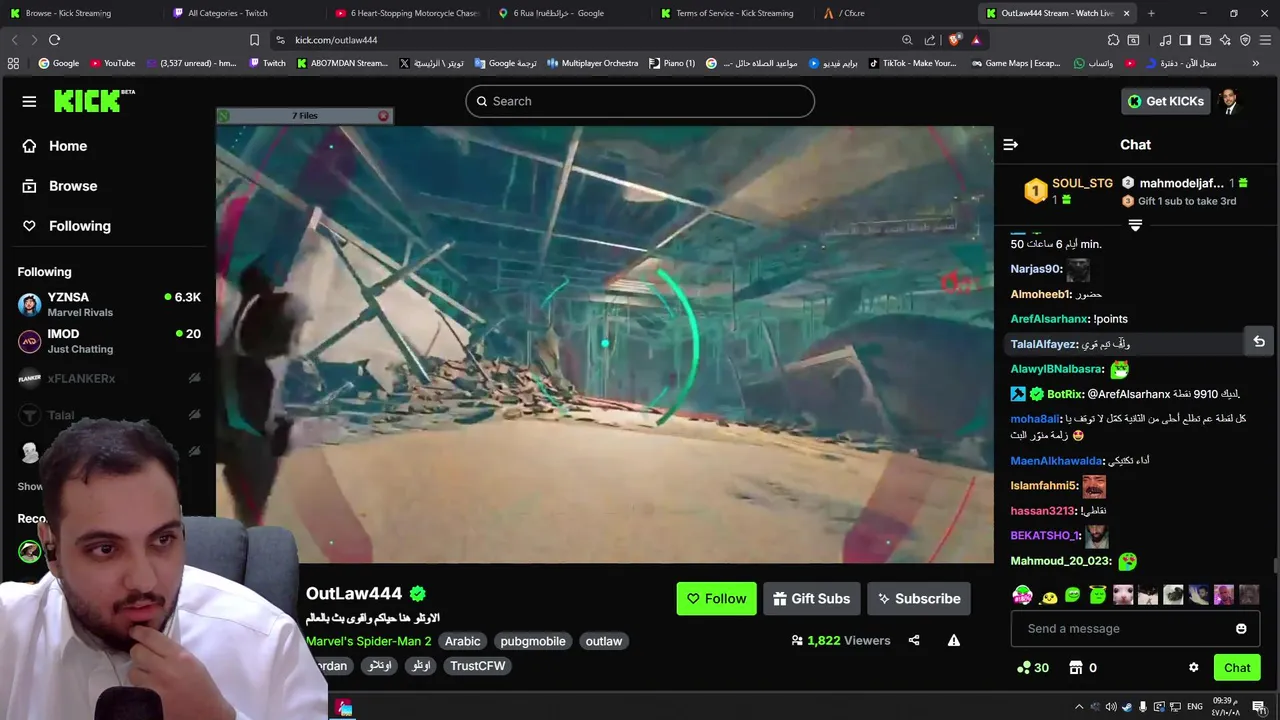
Task: Switch ENG input language
Action: (x=1195, y=707)
